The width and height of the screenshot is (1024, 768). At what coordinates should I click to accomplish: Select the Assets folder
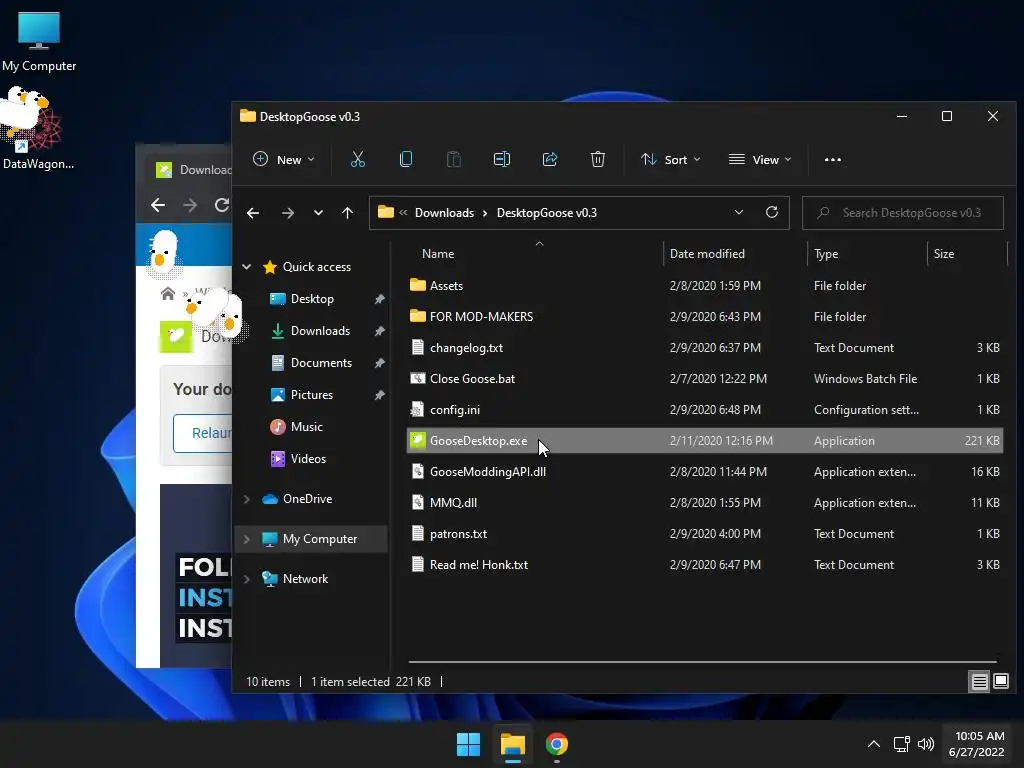[705, 285]
